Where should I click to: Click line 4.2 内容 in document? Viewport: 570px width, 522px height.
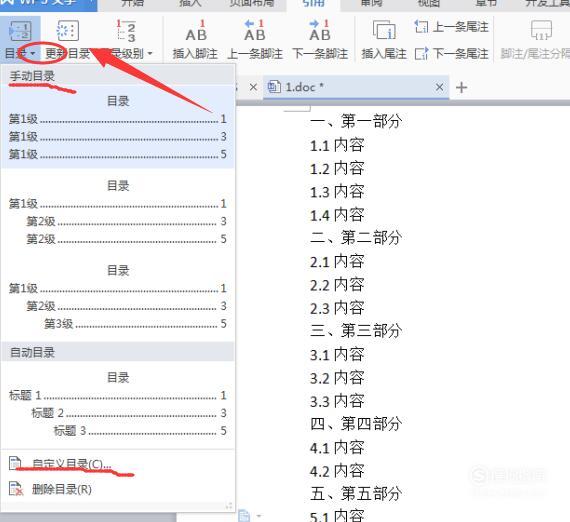337,471
